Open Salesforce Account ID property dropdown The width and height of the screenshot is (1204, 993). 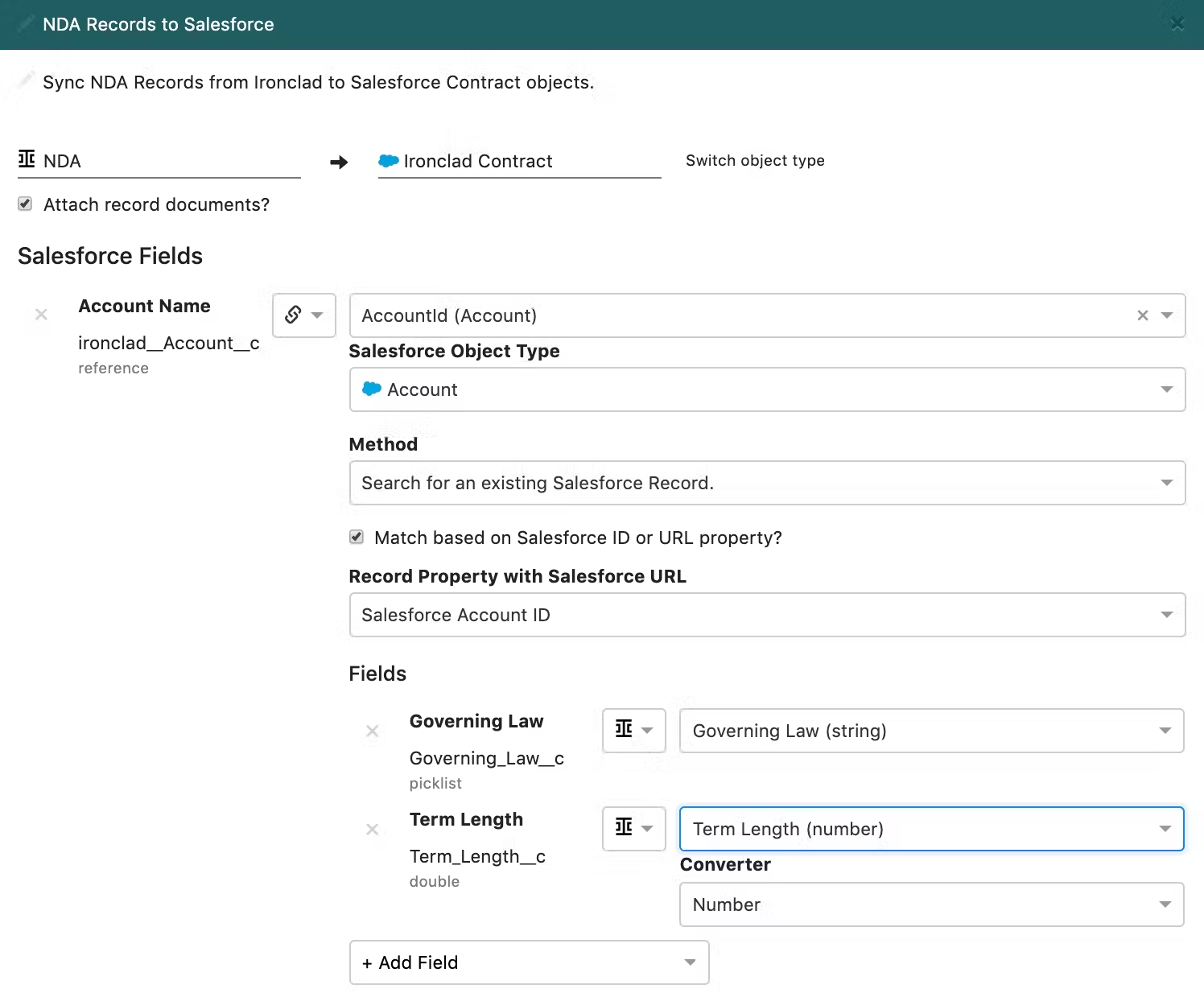(x=767, y=615)
